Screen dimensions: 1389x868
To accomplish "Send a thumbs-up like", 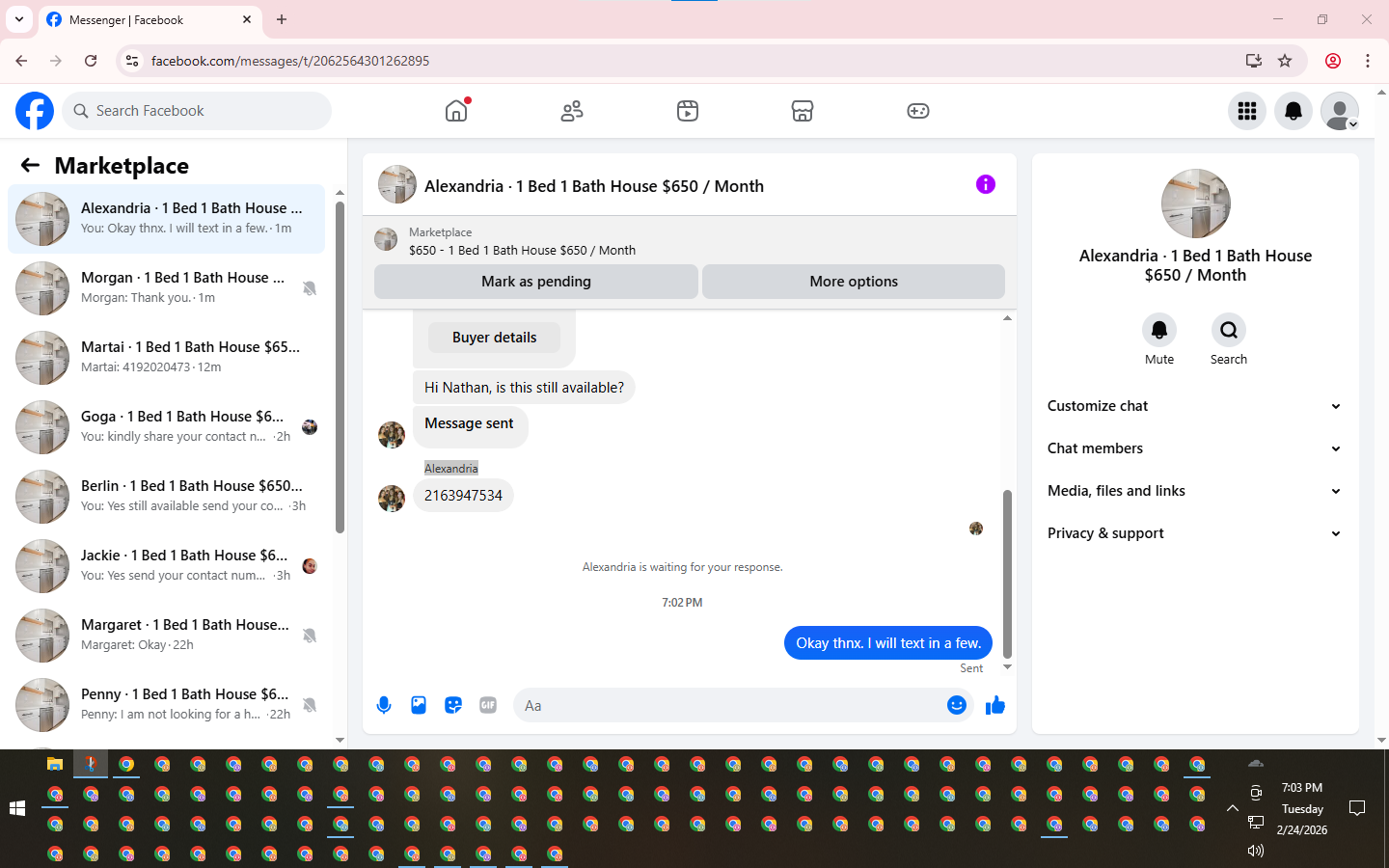I will (x=995, y=705).
